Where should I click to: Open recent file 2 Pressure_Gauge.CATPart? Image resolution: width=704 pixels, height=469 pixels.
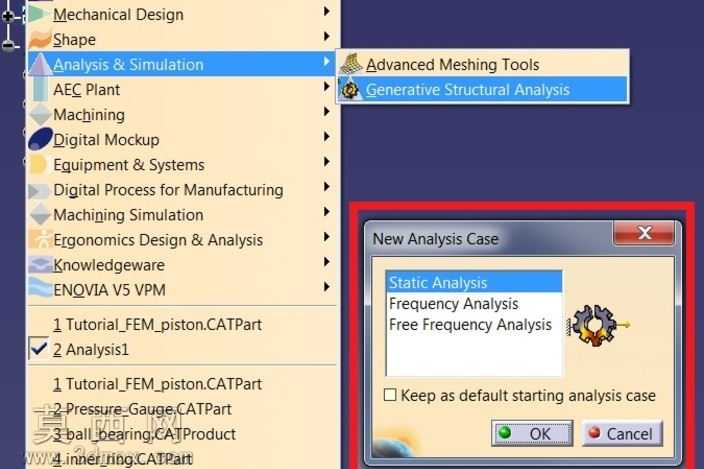(182, 409)
